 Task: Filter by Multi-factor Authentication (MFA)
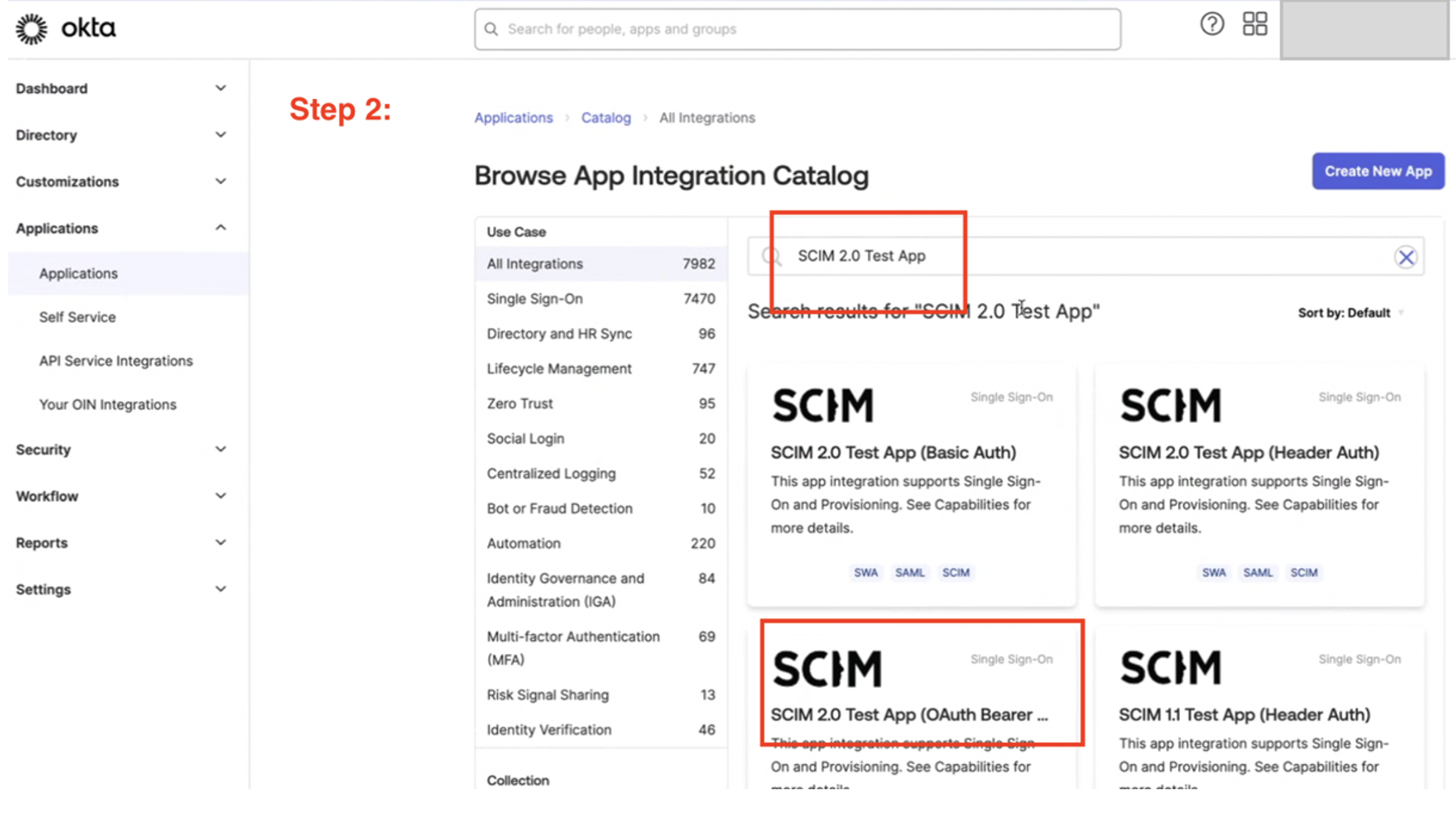pos(601,648)
